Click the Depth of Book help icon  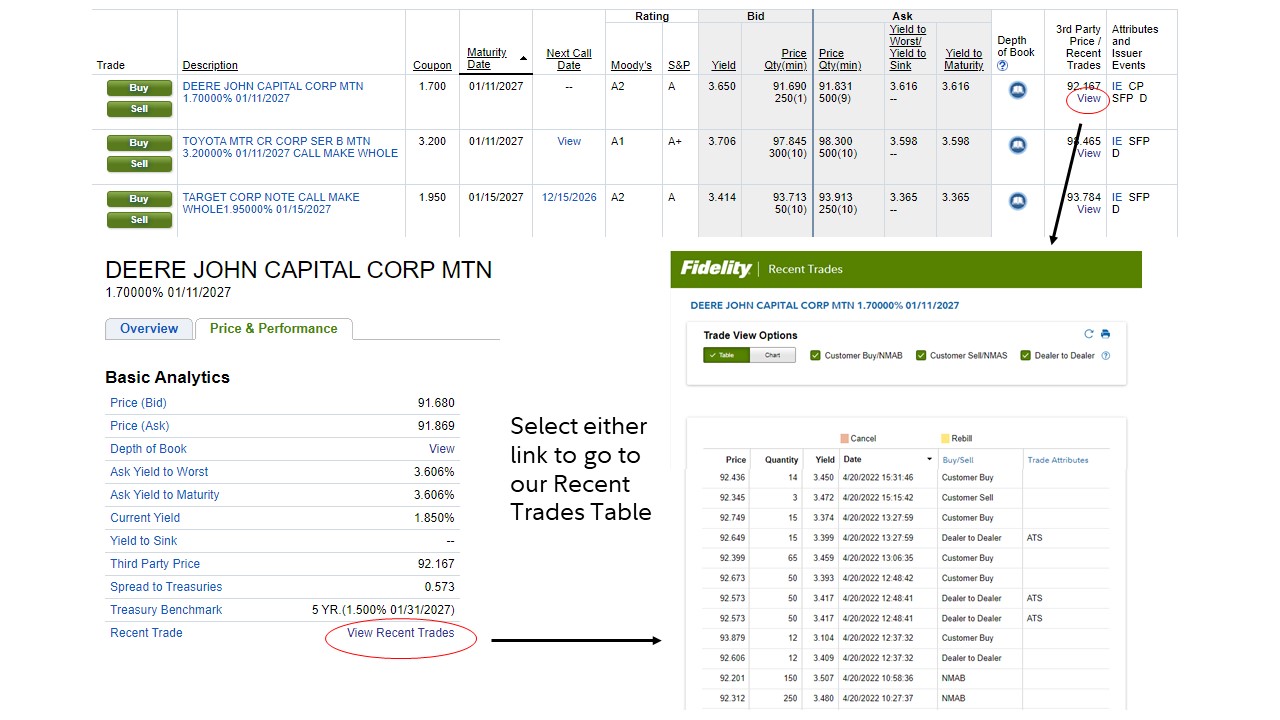1003,66
